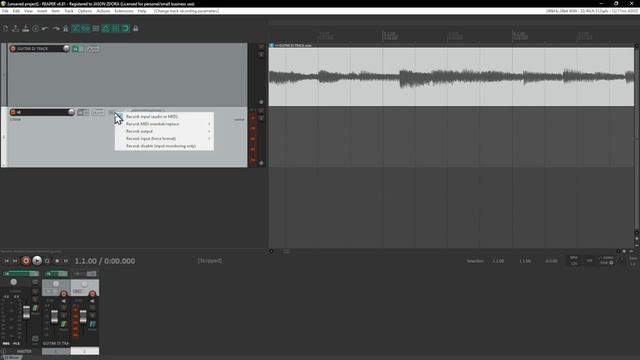Open the Insert menu
This screenshot has height=360, width=640.
click(42, 11)
